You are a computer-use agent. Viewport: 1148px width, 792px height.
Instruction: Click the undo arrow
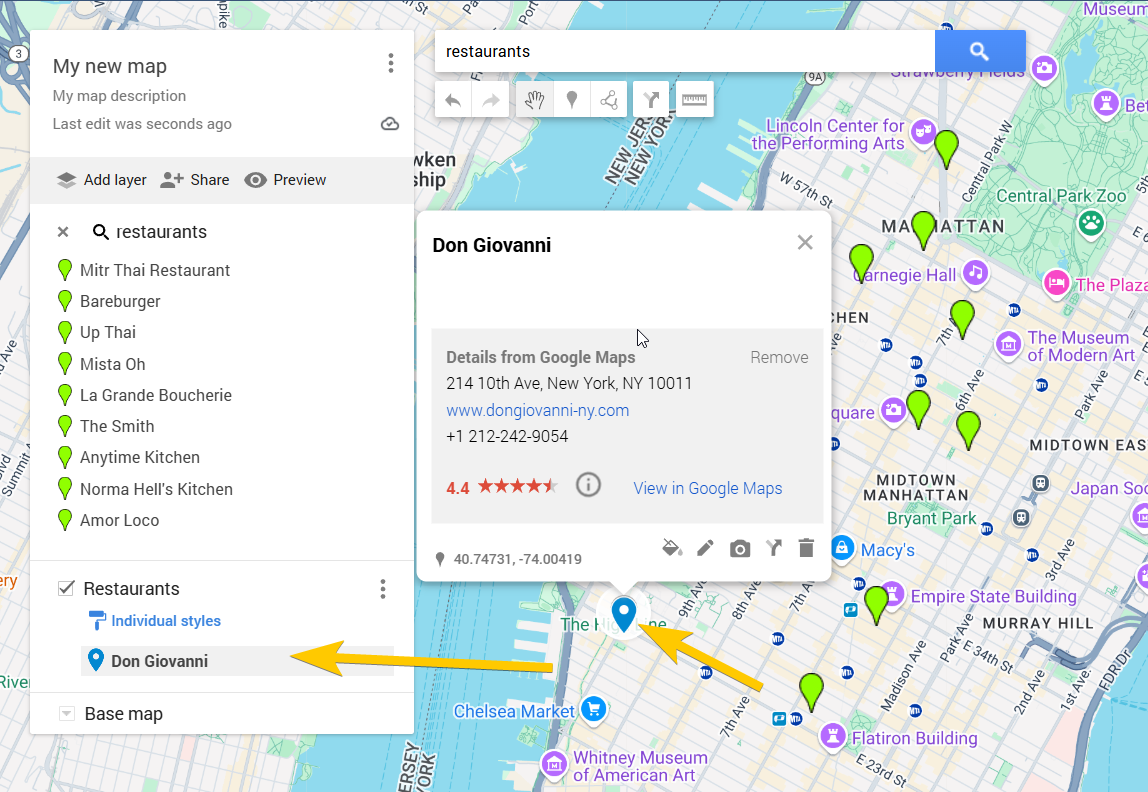tap(458, 99)
